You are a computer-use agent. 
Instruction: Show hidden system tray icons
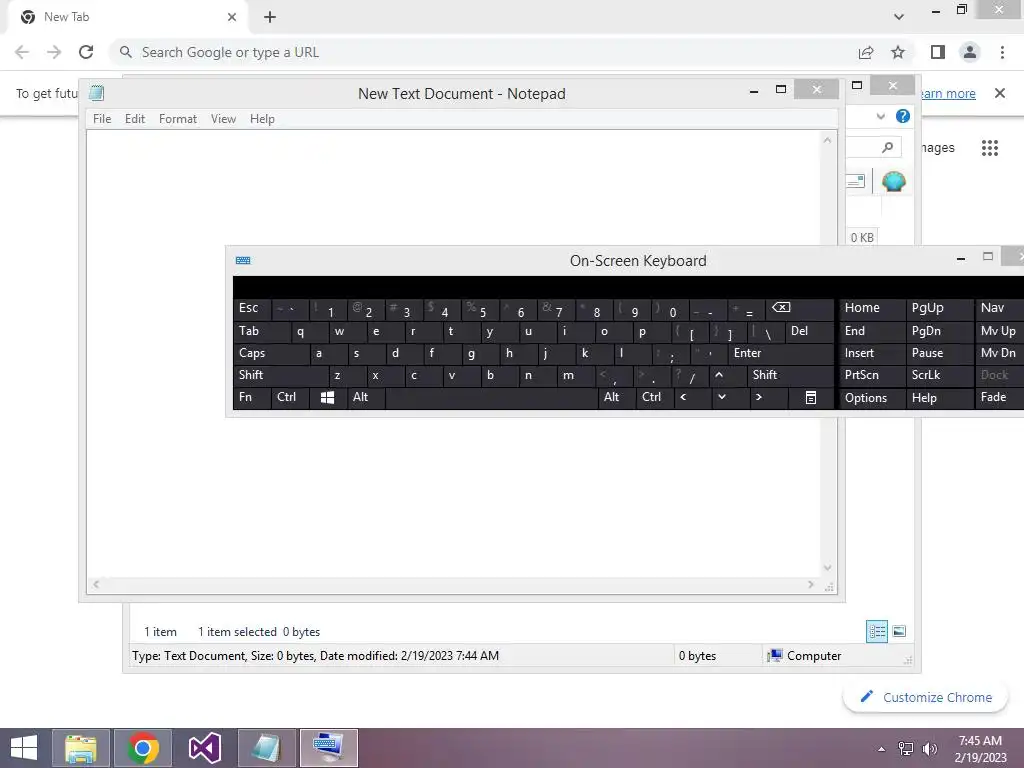tap(882, 749)
